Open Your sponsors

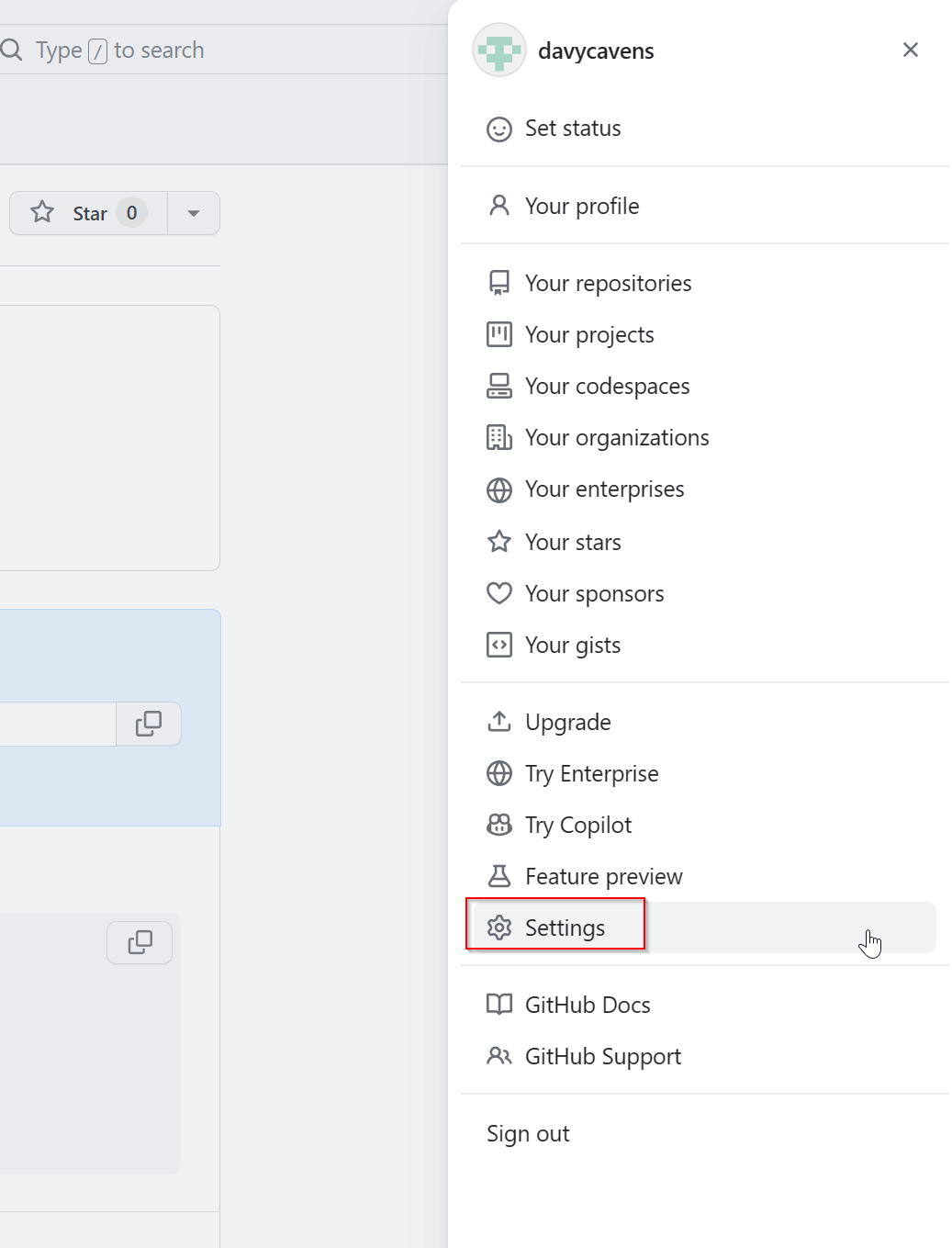[704, 593]
